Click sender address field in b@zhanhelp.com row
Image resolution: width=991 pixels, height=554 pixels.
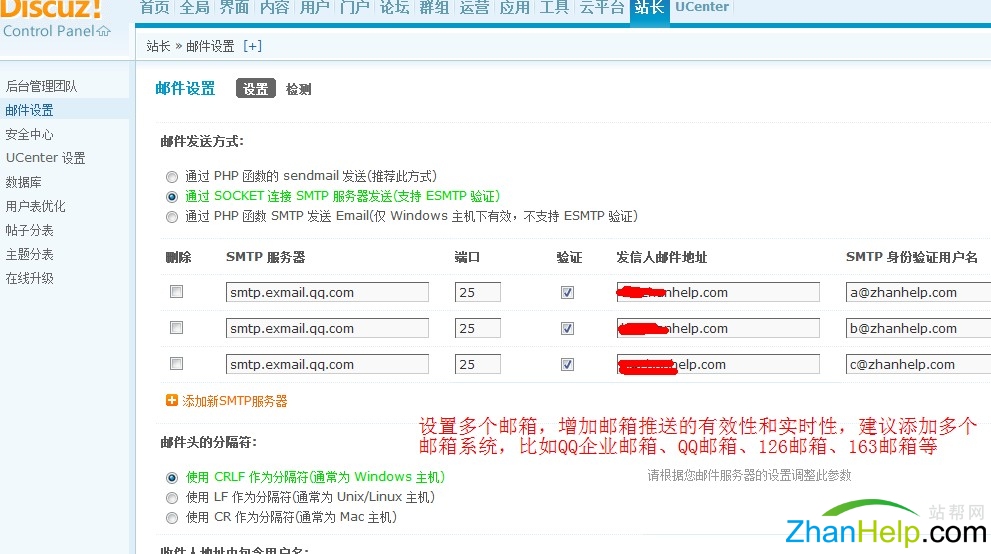718,328
